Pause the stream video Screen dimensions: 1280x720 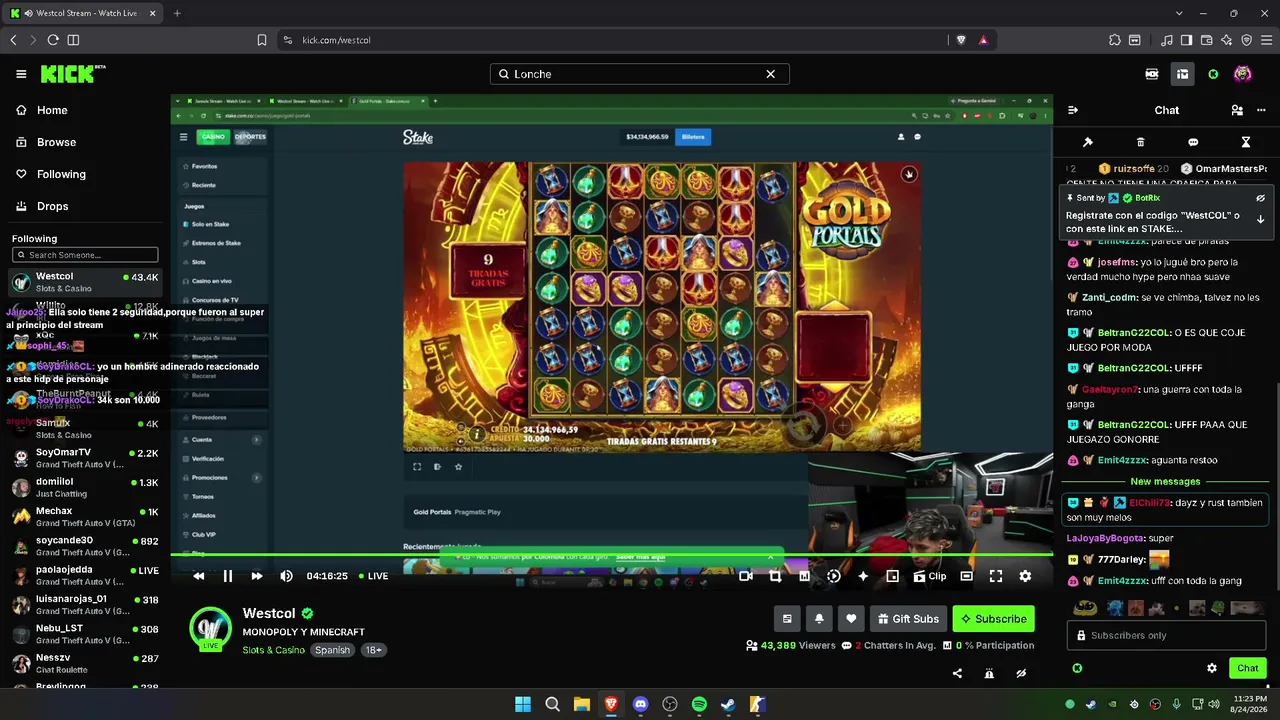[x=228, y=576]
